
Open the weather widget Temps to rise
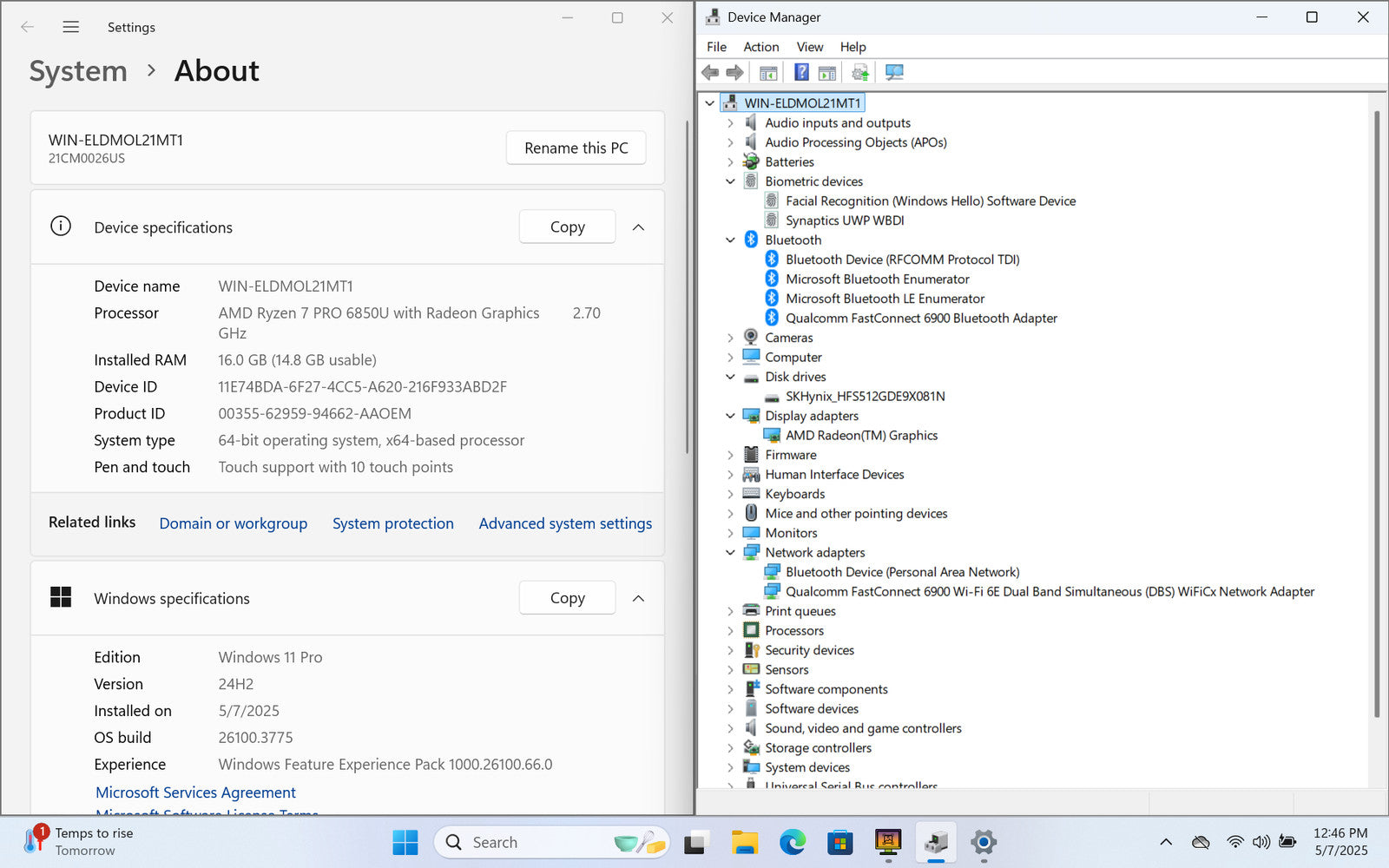pos(78,841)
